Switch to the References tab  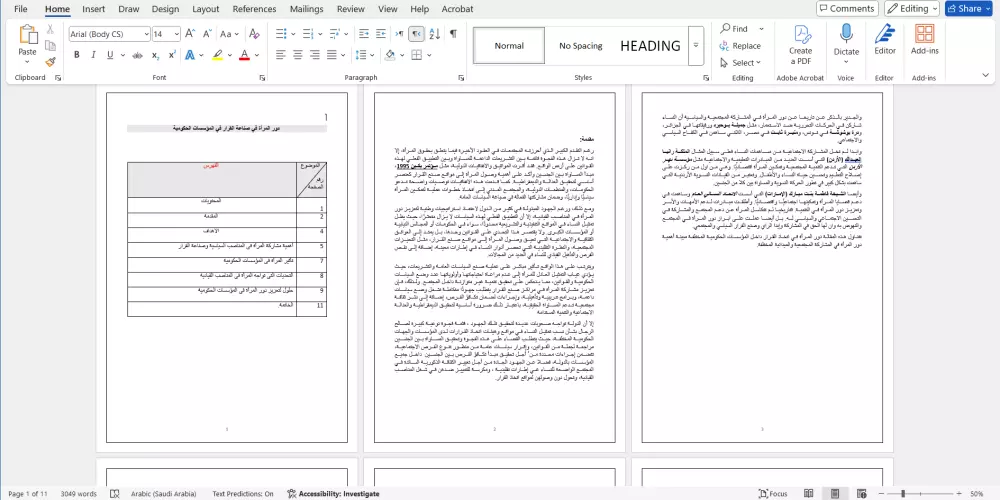point(254,9)
